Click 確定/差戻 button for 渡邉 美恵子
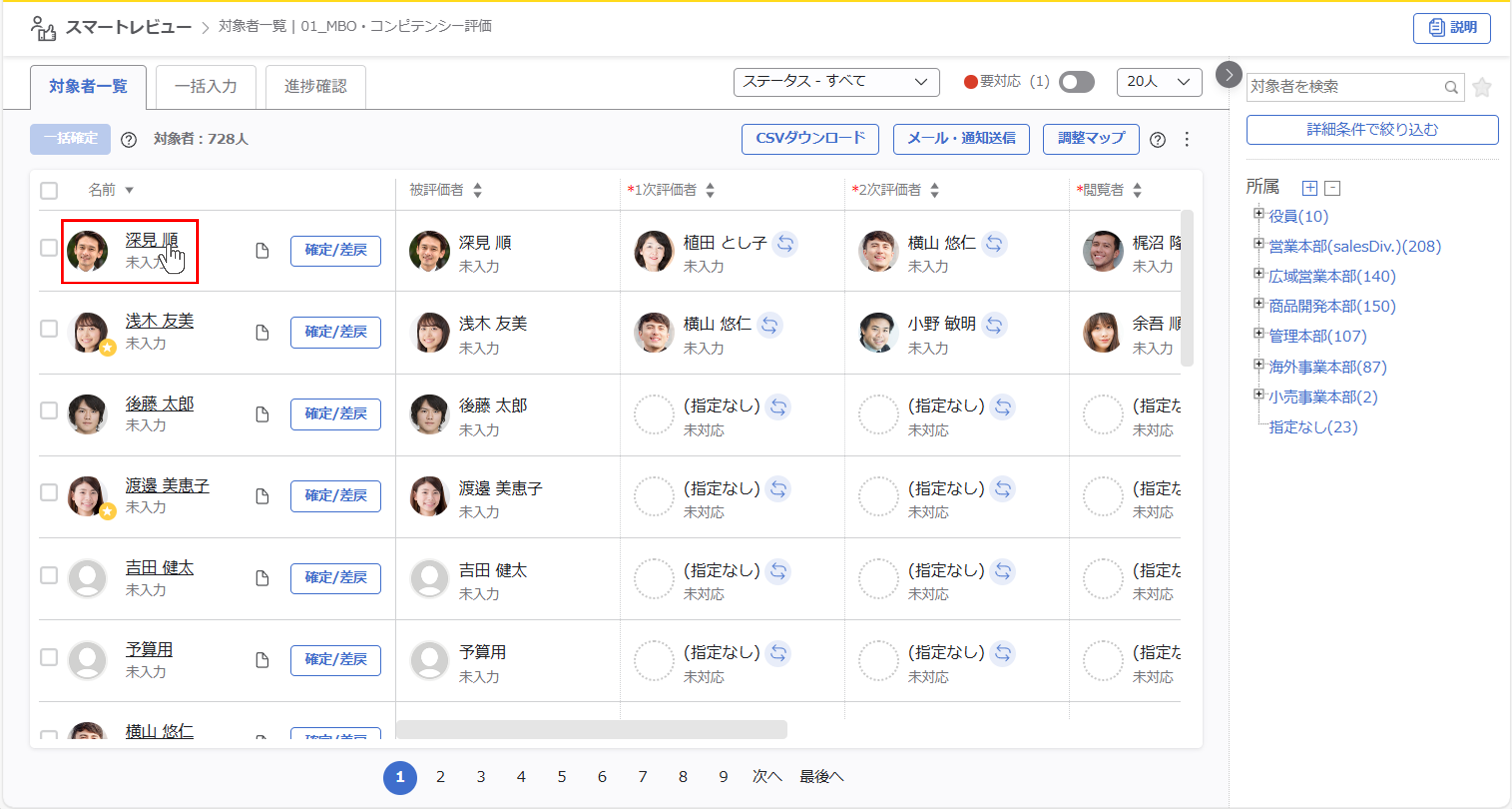The image size is (1512, 809). point(335,495)
